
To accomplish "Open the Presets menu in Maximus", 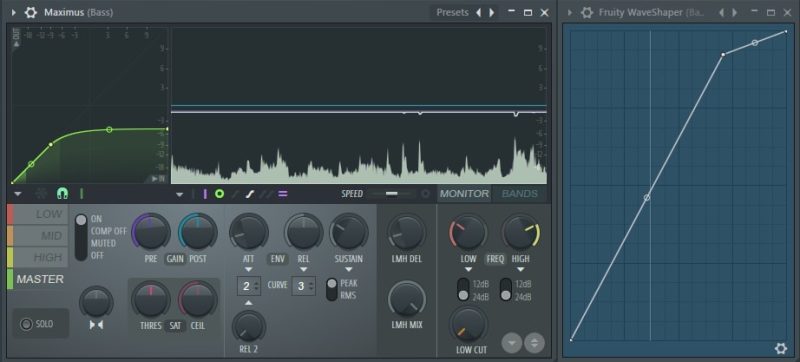I will [x=452, y=12].
